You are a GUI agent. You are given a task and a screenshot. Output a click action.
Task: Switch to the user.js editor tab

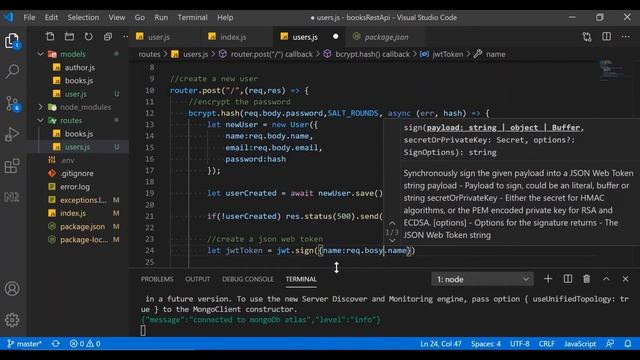pos(164,37)
